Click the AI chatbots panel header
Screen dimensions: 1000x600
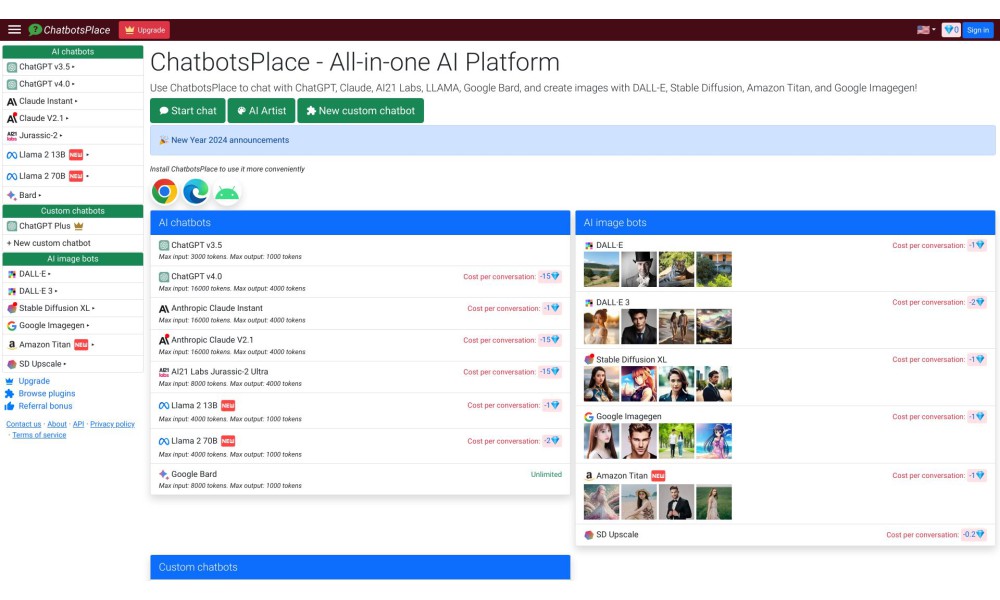click(x=360, y=223)
